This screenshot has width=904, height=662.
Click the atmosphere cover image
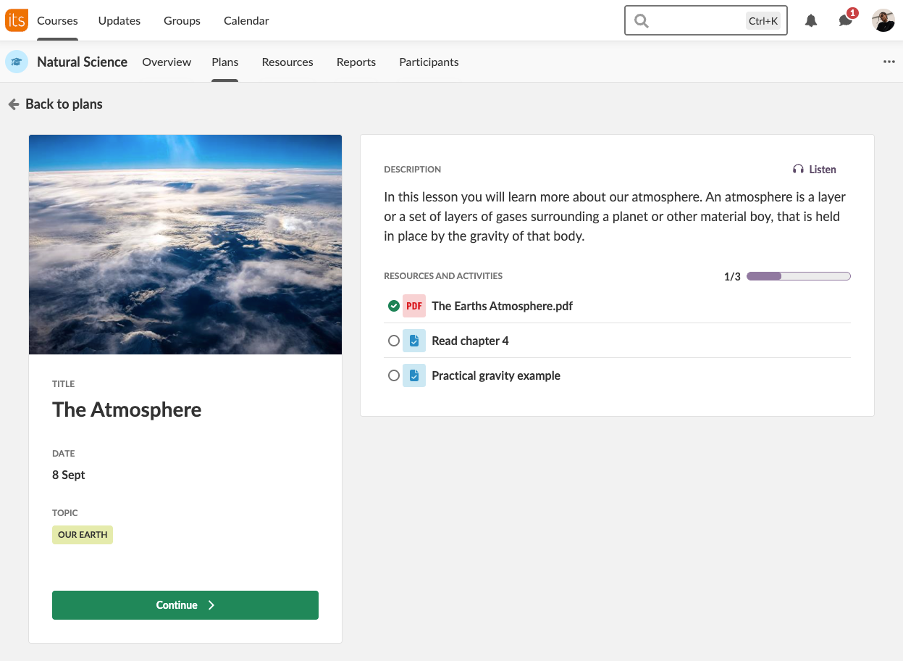coord(185,245)
